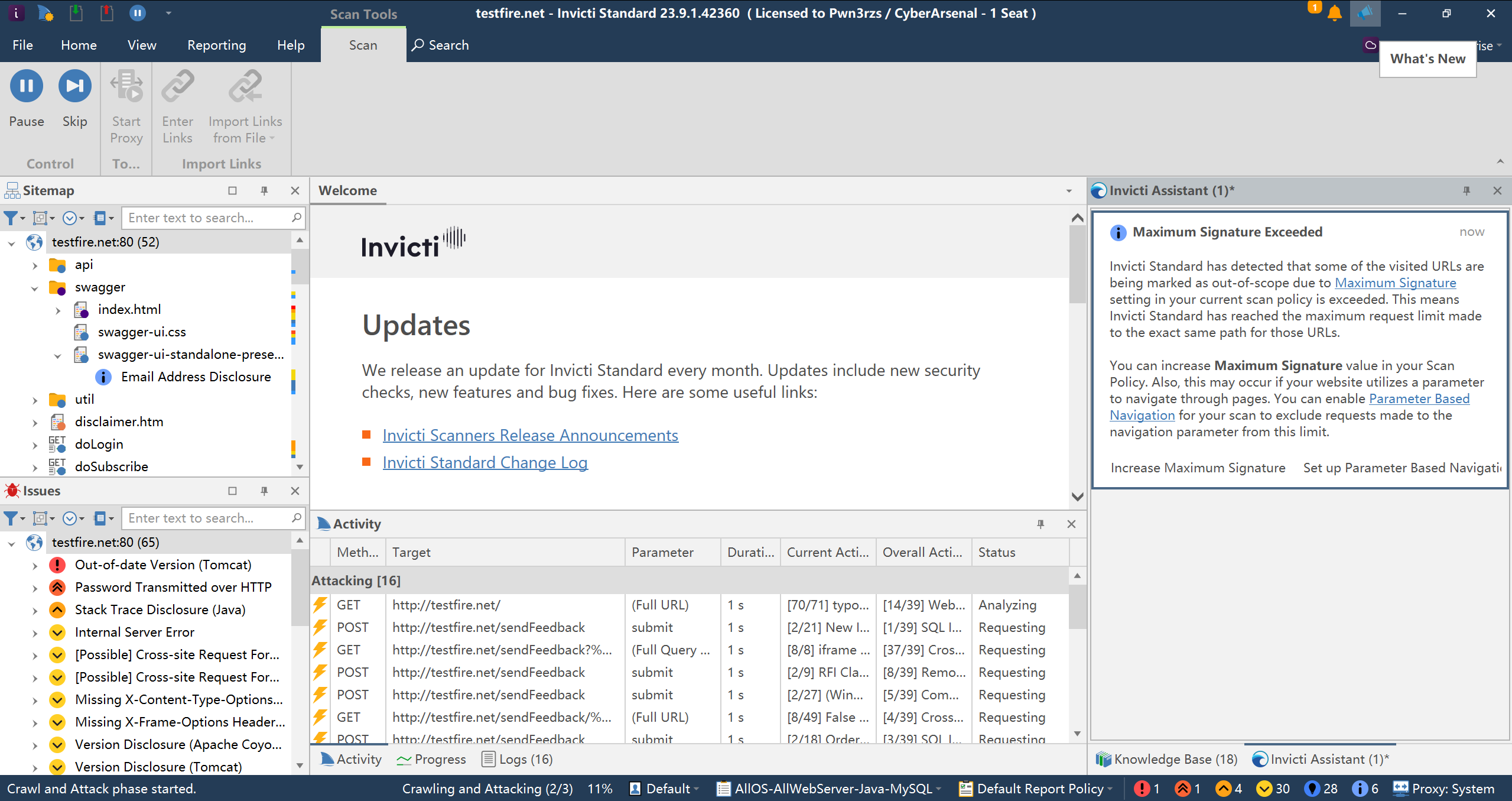
Task: Open the File menu
Action: pyautogui.click(x=22, y=45)
